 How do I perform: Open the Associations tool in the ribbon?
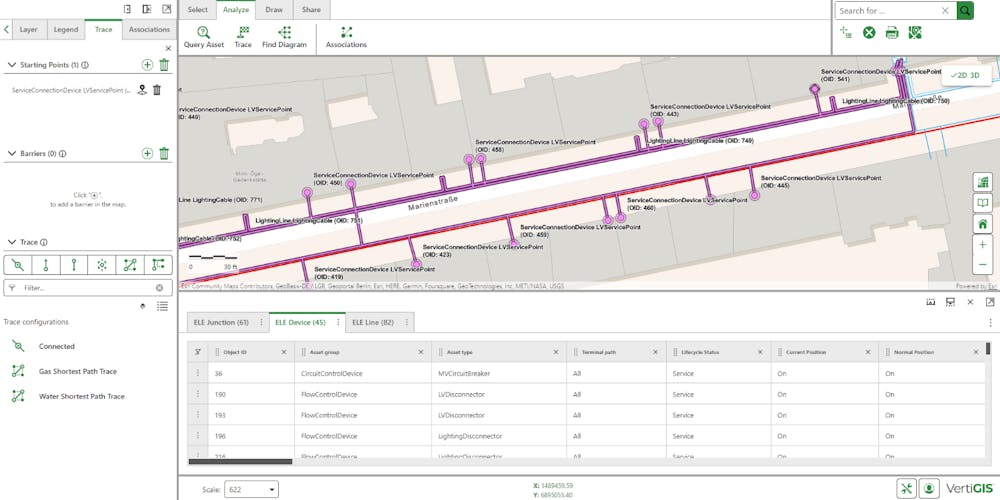346,37
